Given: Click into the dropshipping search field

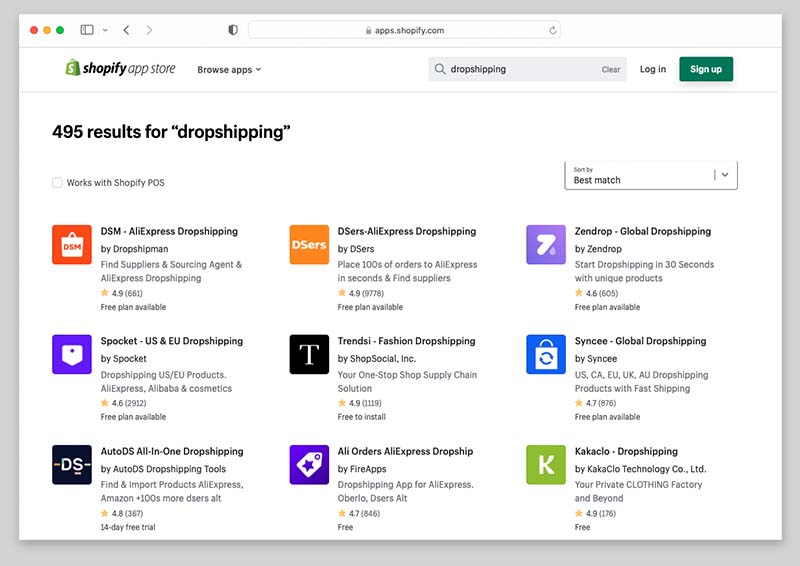Looking at the screenshot, I should pos(528,69).
